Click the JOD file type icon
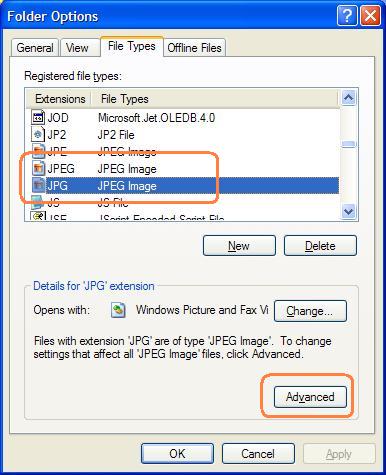The image size is (386, 475). (38, 117)
